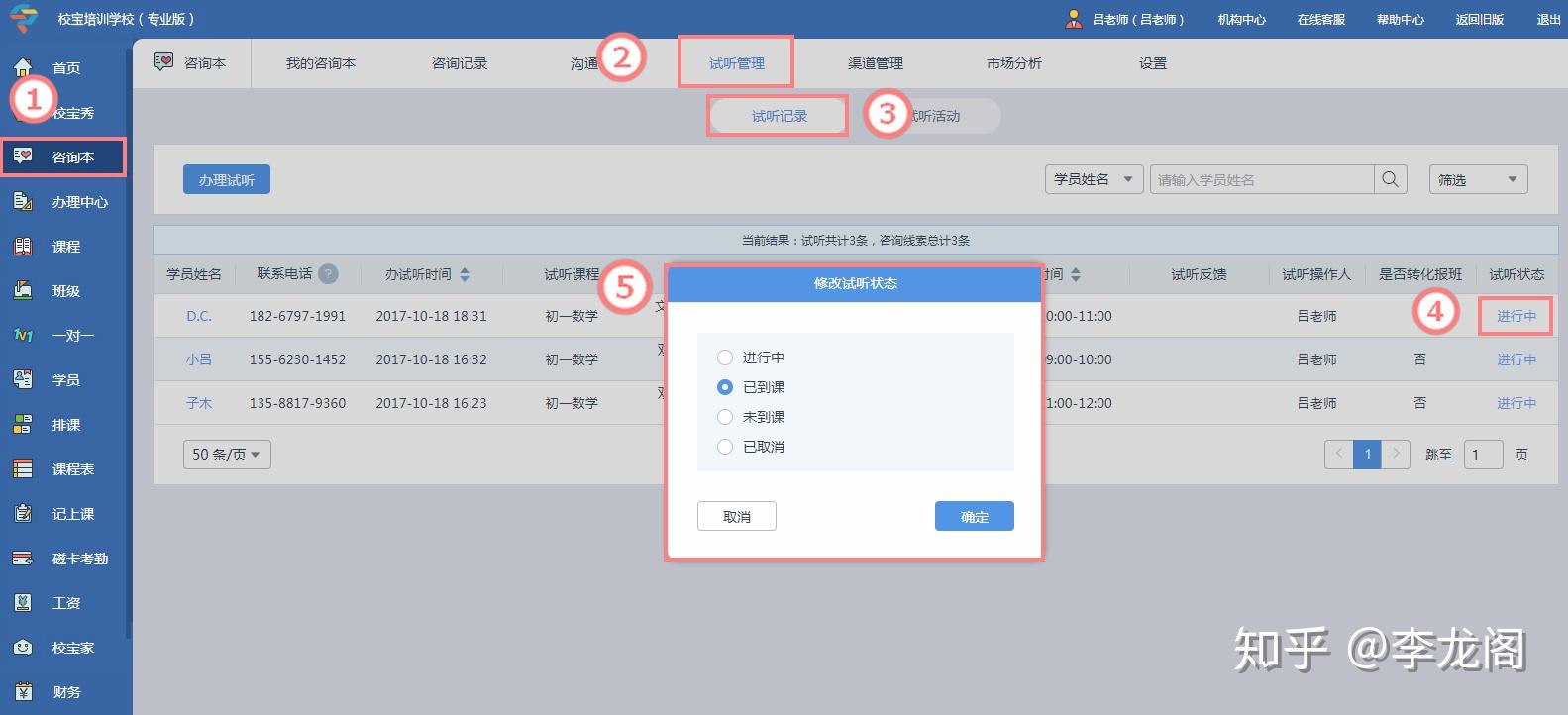Image resolution: width=1568 pixels, height=715 pixels.
Task: Confirm the dialog with 确定
Action: coord(975,516)
